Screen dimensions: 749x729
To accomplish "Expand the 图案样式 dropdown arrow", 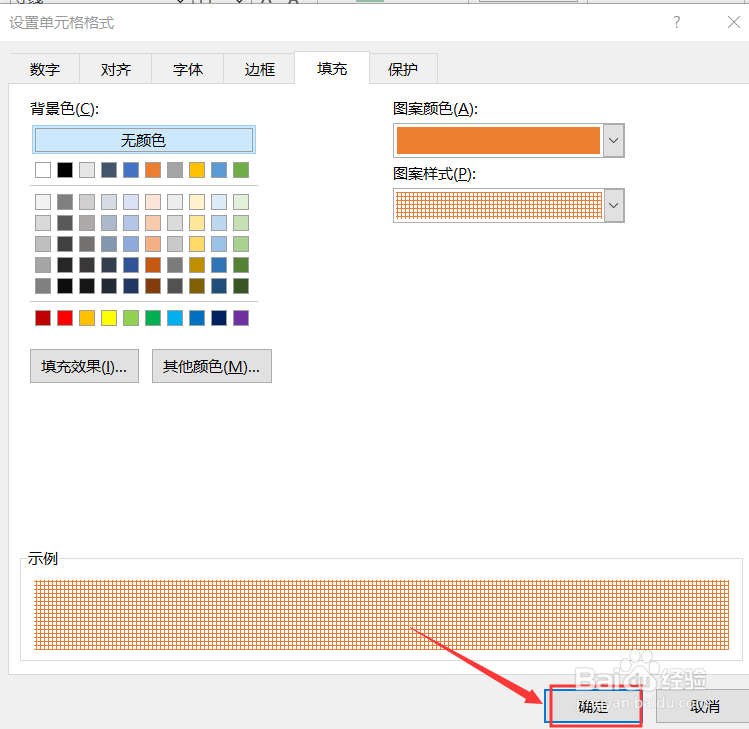I will pyautogui.click(x=614, y=205).
